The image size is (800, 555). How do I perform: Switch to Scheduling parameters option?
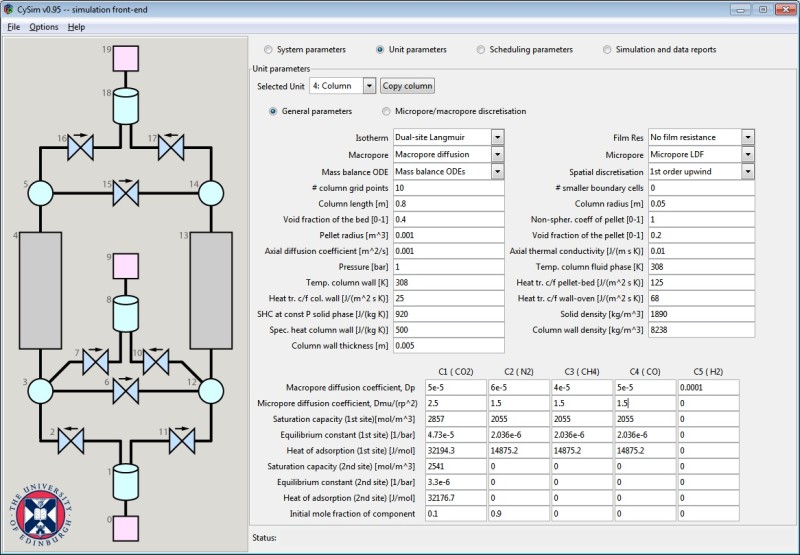coord(482,49)
